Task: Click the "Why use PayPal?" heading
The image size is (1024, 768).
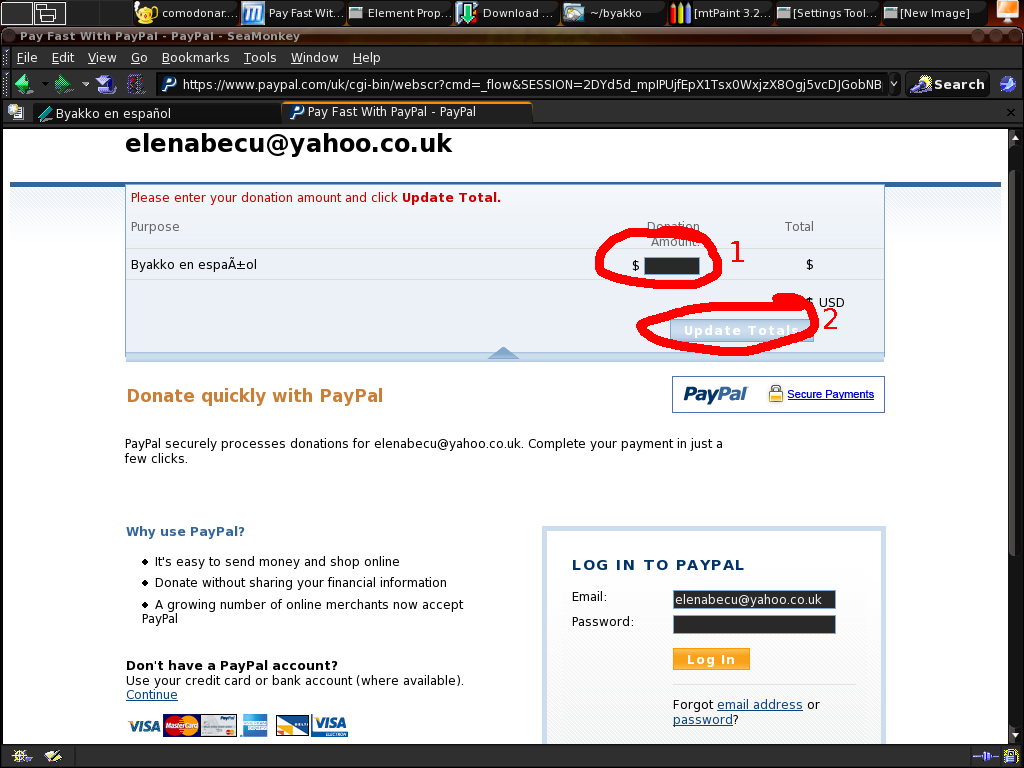Action: click(x=185, y=532)
